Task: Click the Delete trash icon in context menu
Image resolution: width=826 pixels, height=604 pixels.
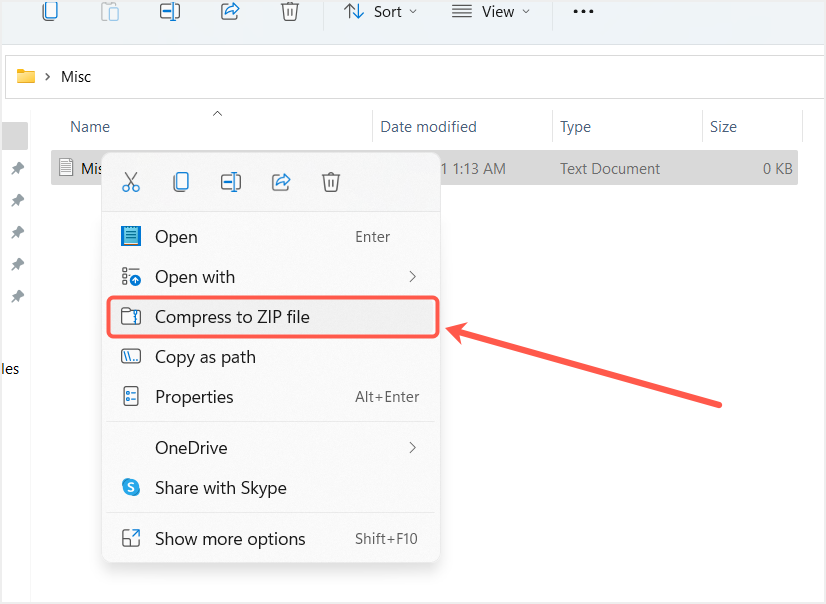Action: 331,182
